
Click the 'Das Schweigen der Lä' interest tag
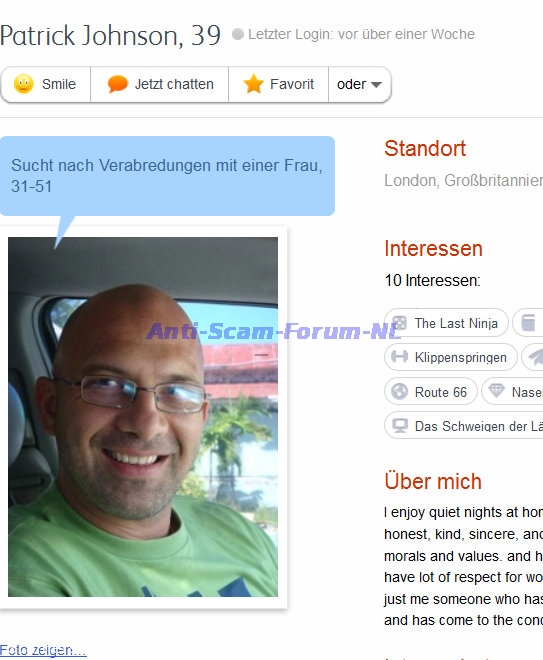[x=464, y=426]
